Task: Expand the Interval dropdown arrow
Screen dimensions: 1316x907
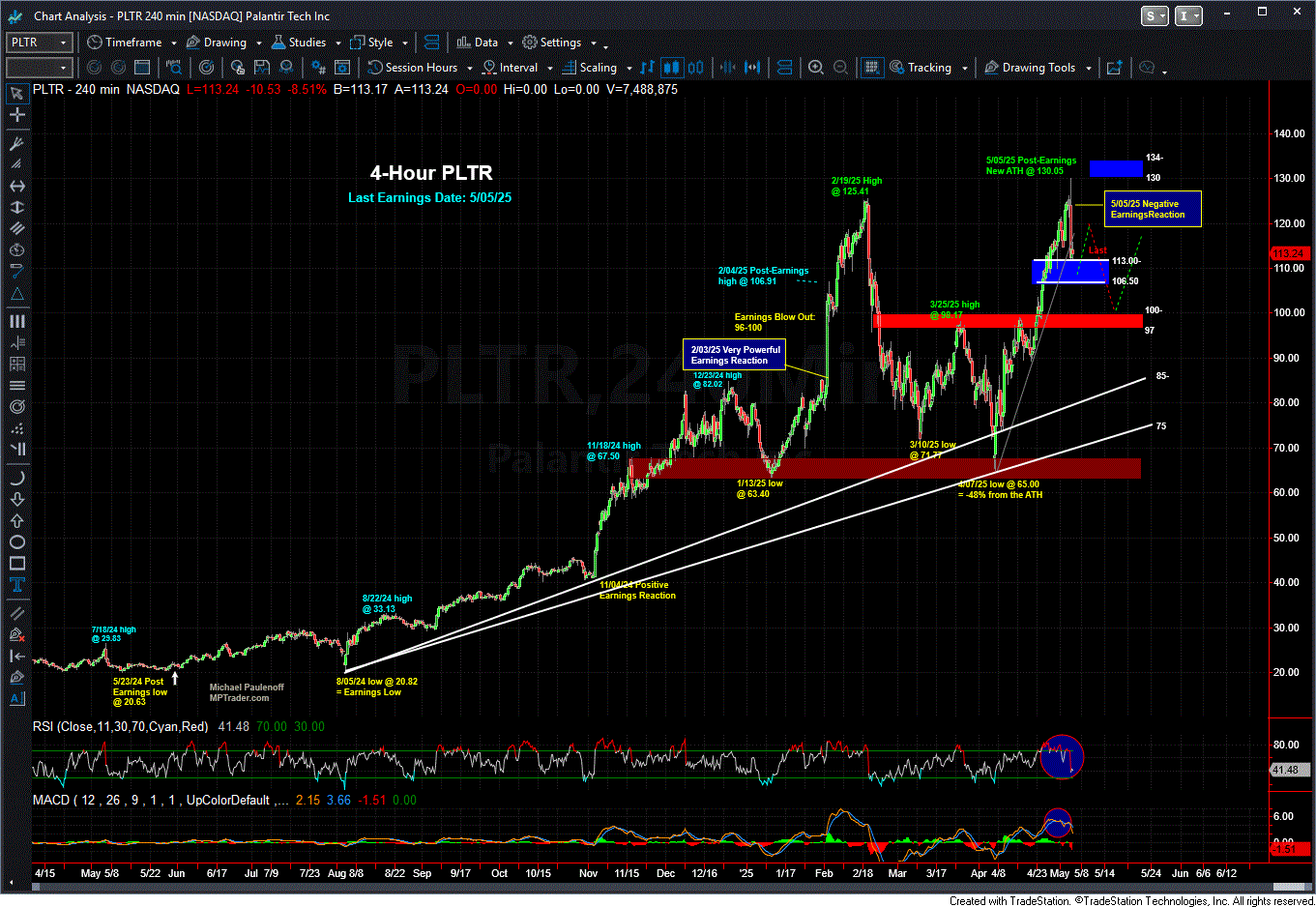Action: point(550,69)
